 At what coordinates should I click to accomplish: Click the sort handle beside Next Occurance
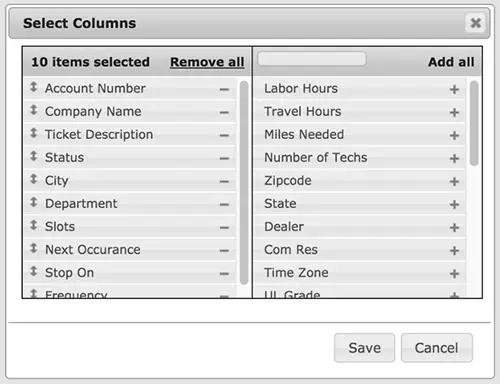click(x=33, y=248)
